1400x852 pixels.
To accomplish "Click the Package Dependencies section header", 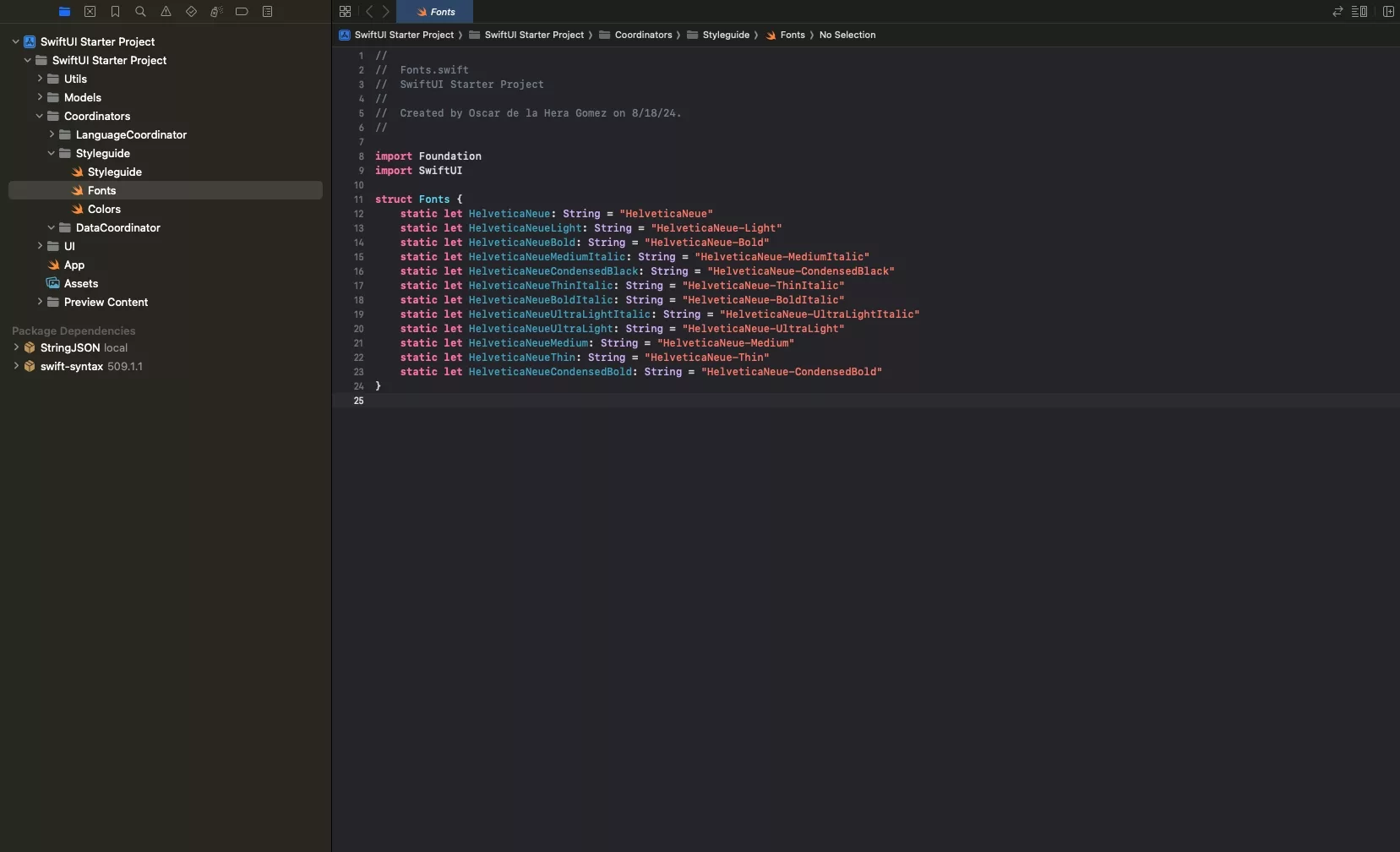I will (74, 330).
